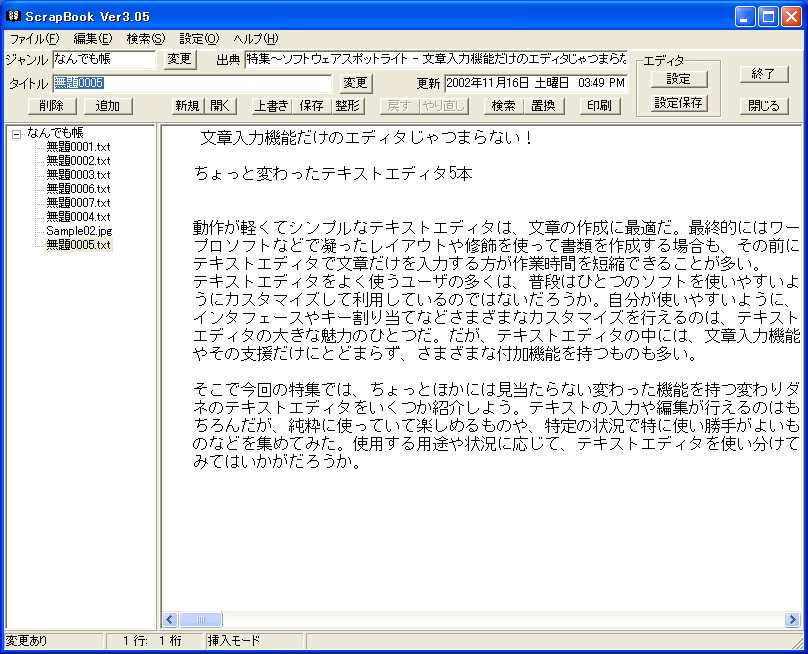The image size is (808, 654).
Task: Click the 上書き button
Action: pyautogui.click(x=272, y=106)
